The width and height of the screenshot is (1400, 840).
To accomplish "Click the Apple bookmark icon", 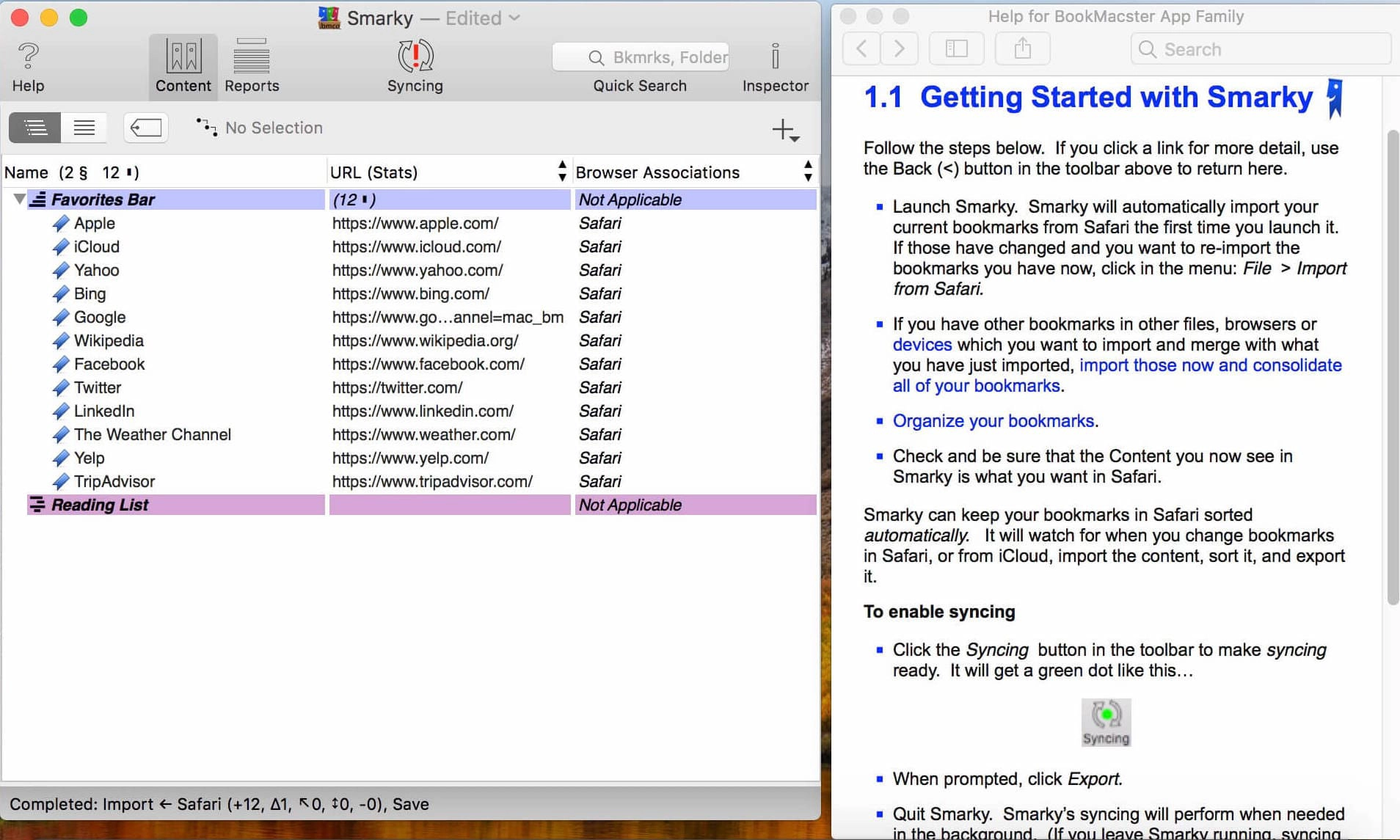I will 61,223.
